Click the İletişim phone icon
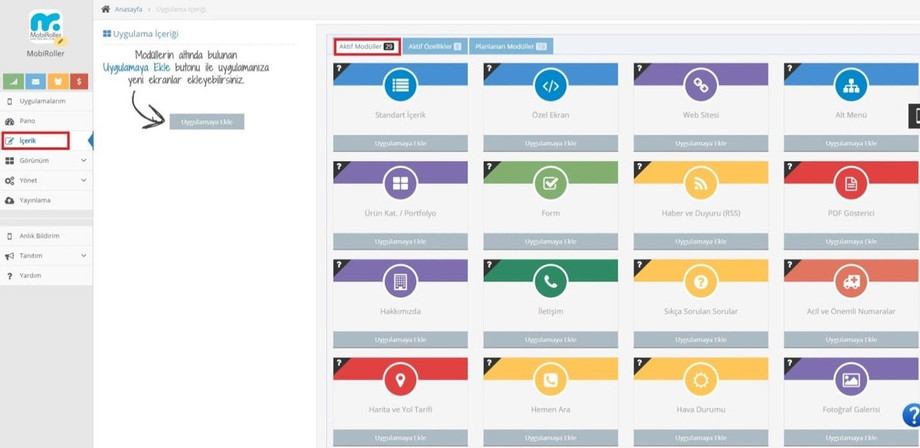The width and height of the screenshot is (920, 448). click(550, 282)
